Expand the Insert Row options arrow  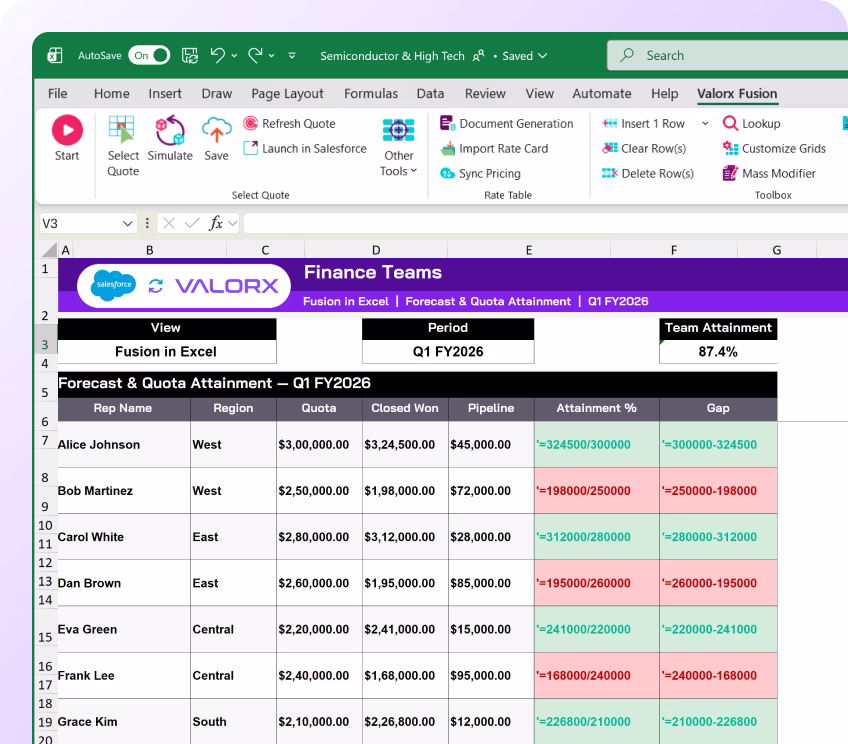[705, 124]
